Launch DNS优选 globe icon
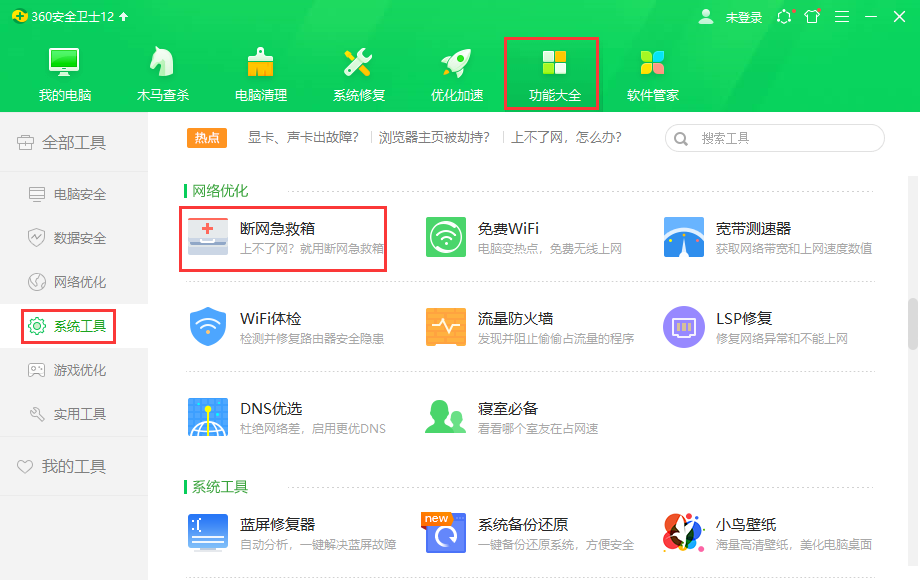 tap(208, 417)
